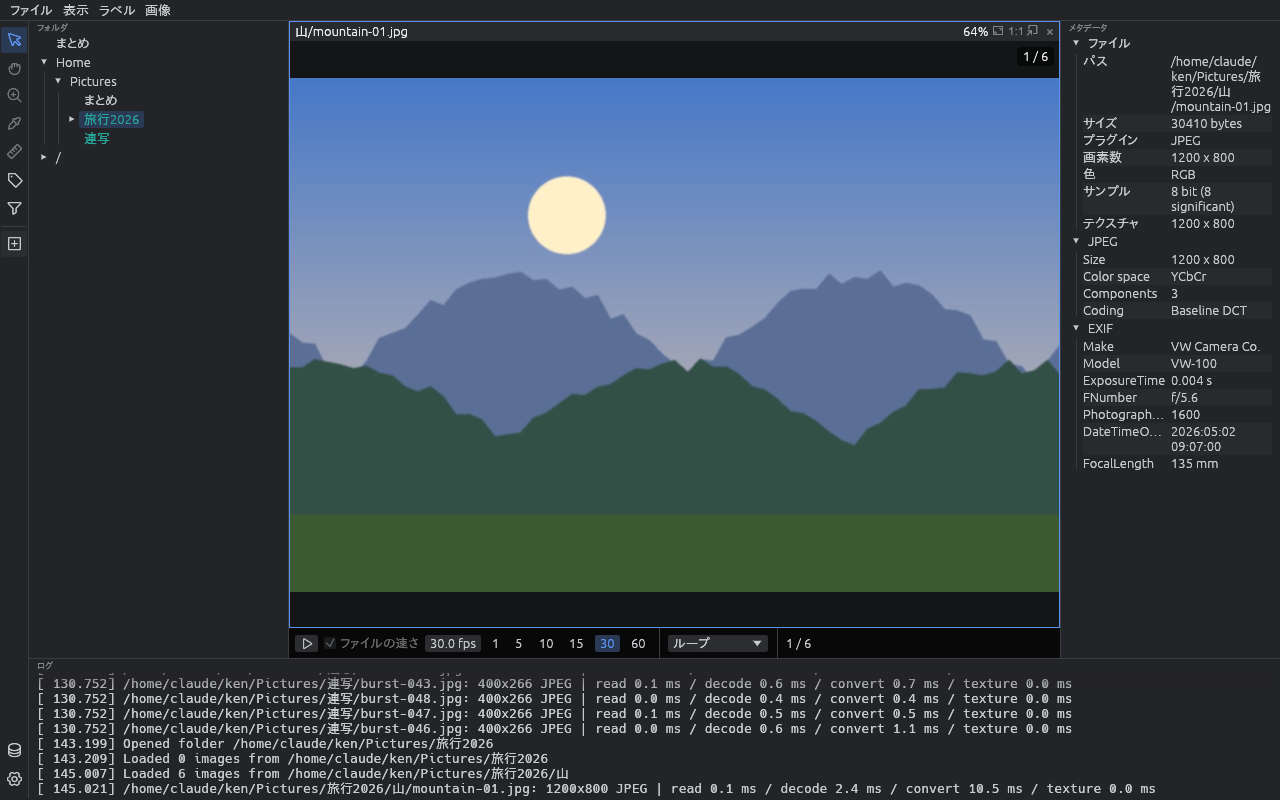Collapse the Pictures folder node
1280x800 pixels.
[58, 81]
